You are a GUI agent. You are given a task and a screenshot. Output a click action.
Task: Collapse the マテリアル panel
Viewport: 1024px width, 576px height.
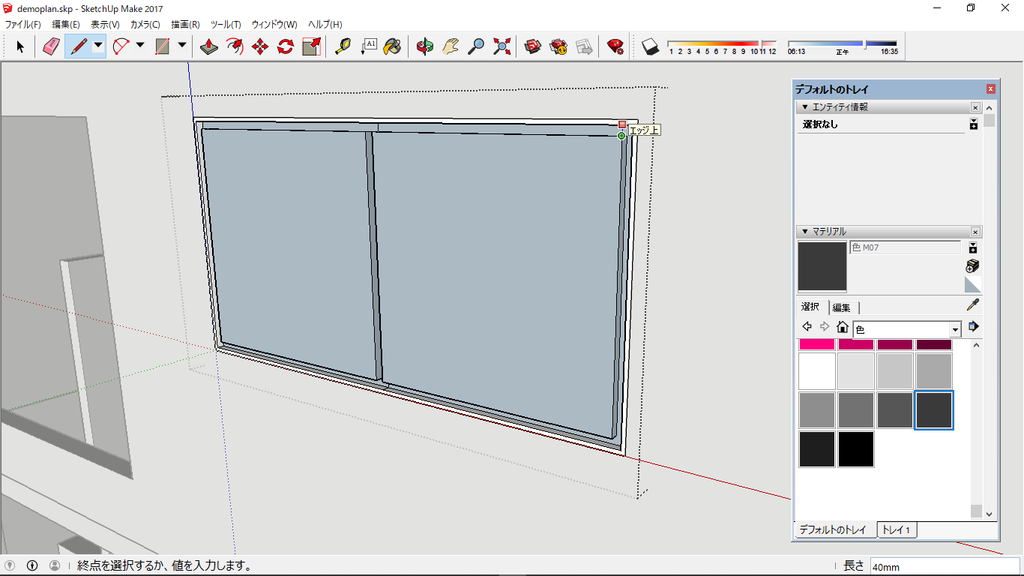(805, 232)
